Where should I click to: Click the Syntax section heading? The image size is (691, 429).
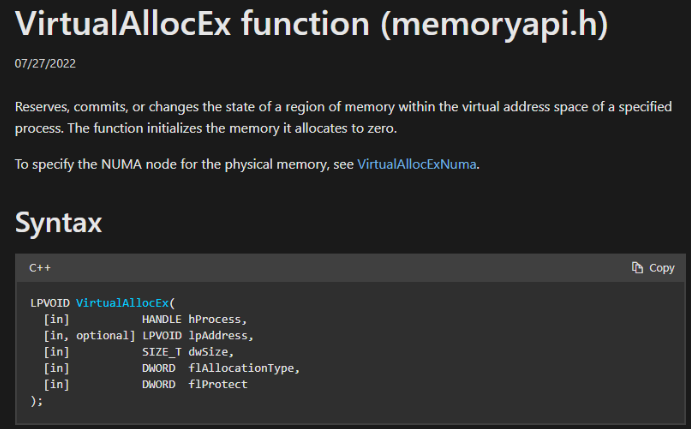point(58,222)
